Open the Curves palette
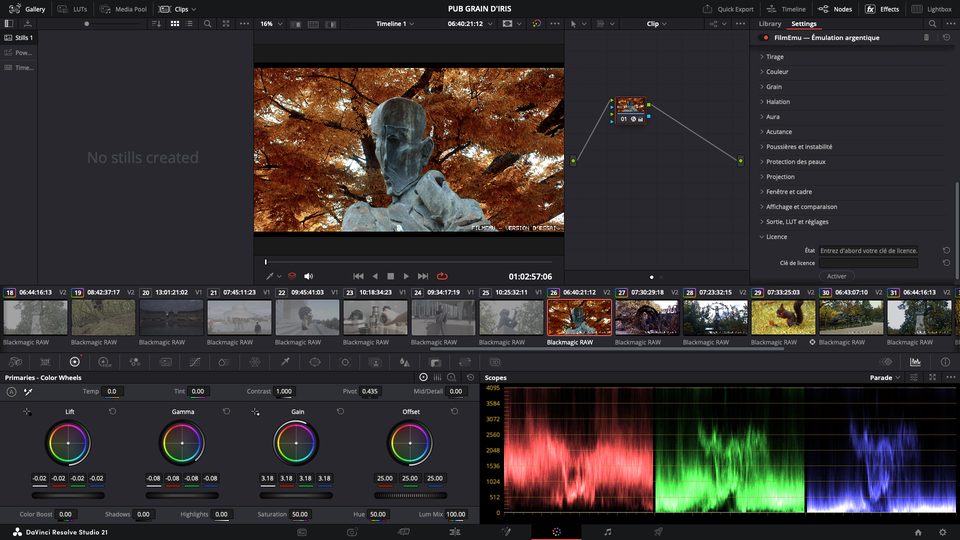This screenshot has height=540, width=960. coord(195,362)
